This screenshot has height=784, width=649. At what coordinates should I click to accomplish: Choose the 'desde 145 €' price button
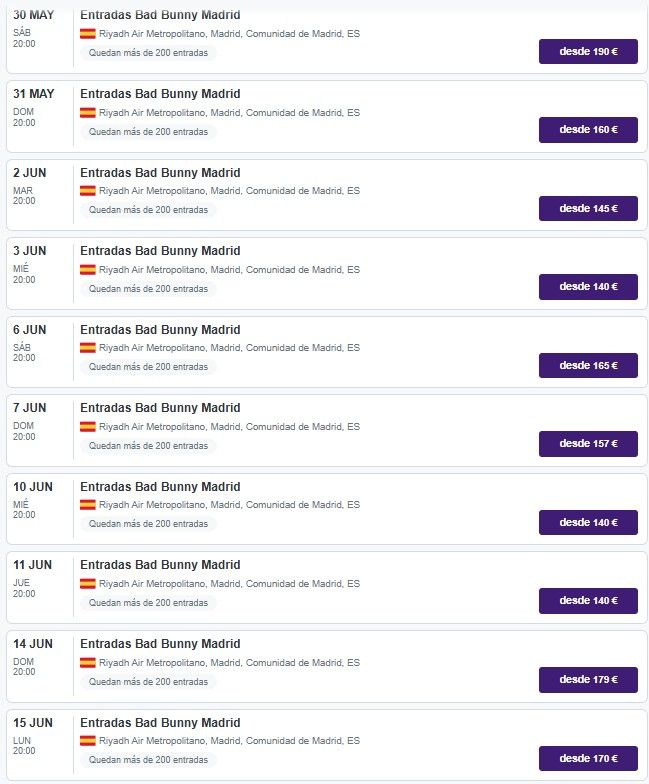pyautogui.click(x=588, y=208)
